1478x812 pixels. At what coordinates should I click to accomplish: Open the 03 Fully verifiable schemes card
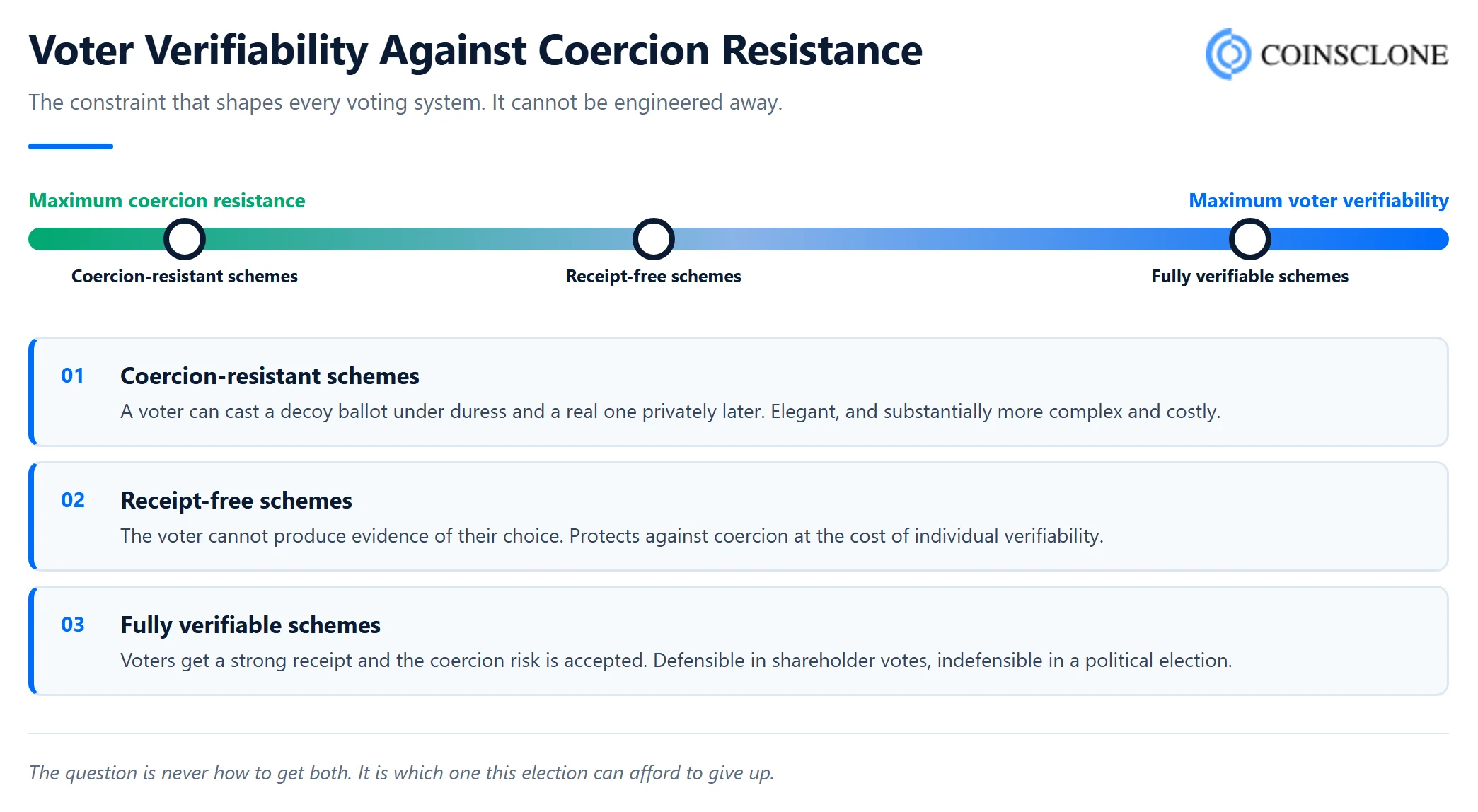click(x=739, y=641)
